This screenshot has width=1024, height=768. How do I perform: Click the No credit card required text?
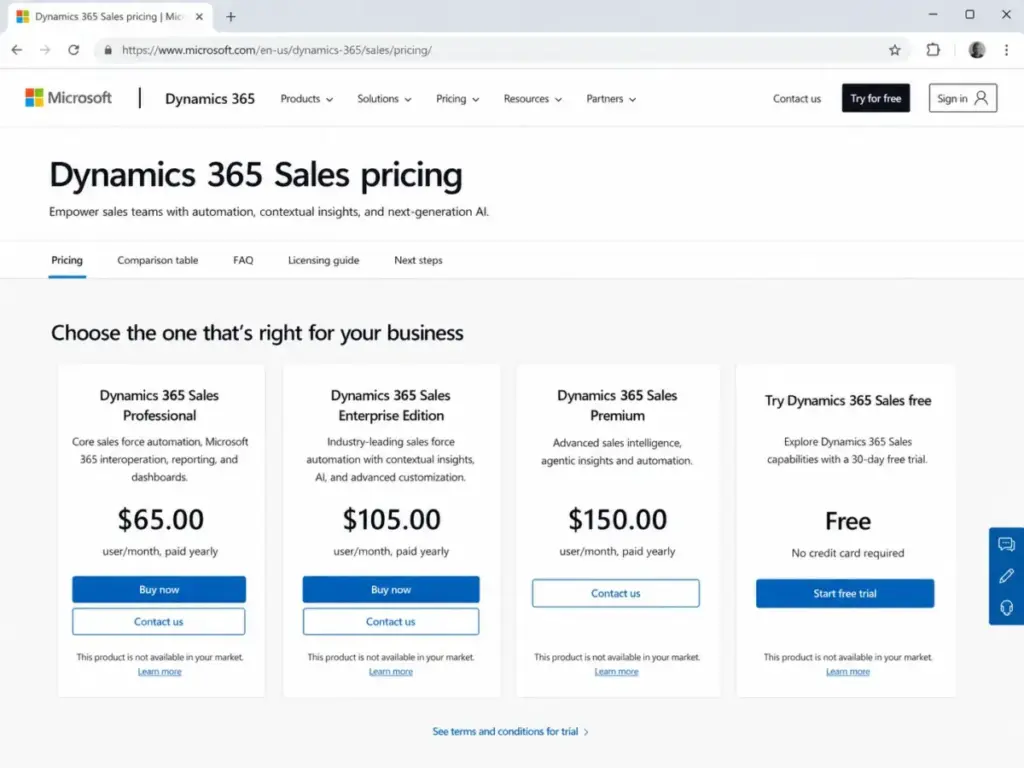coord(848,553)
